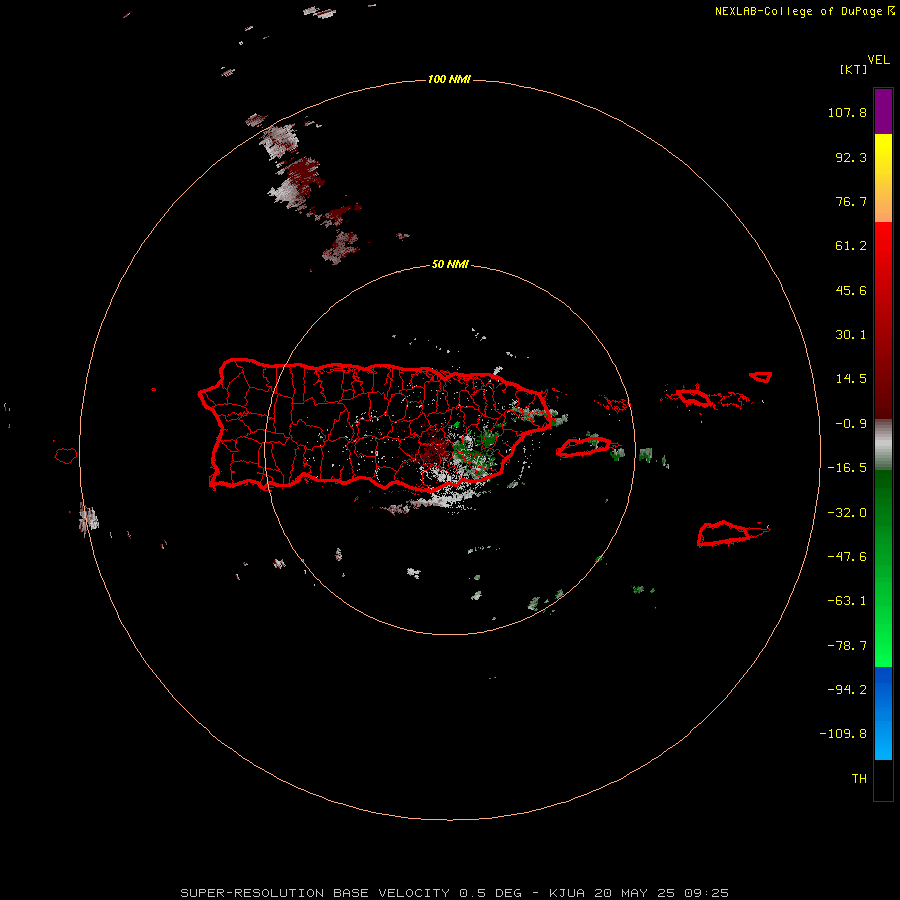Click the 100 NMI range ring label
Image resolution: width=900 pixels, height=900 pixels.
(x=449, y=79)
